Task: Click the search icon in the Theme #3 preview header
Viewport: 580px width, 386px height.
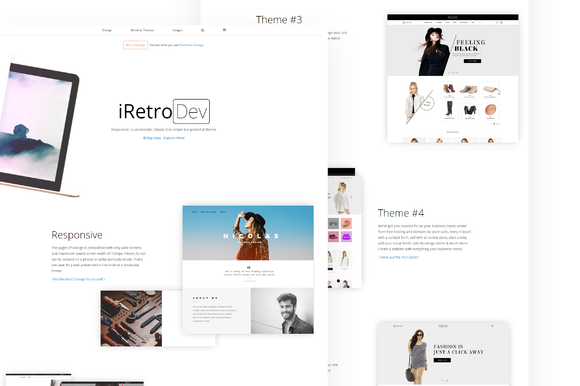Action: pos(497,23)
